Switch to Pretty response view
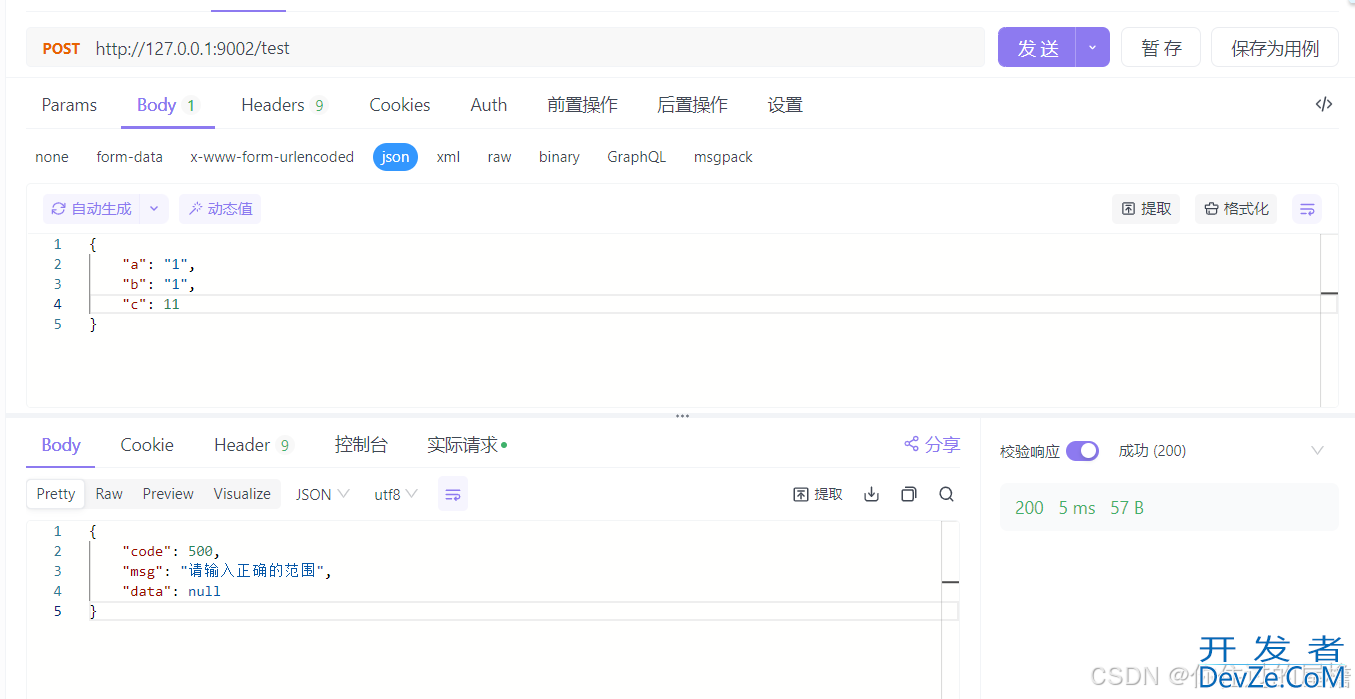 point(56,494)
